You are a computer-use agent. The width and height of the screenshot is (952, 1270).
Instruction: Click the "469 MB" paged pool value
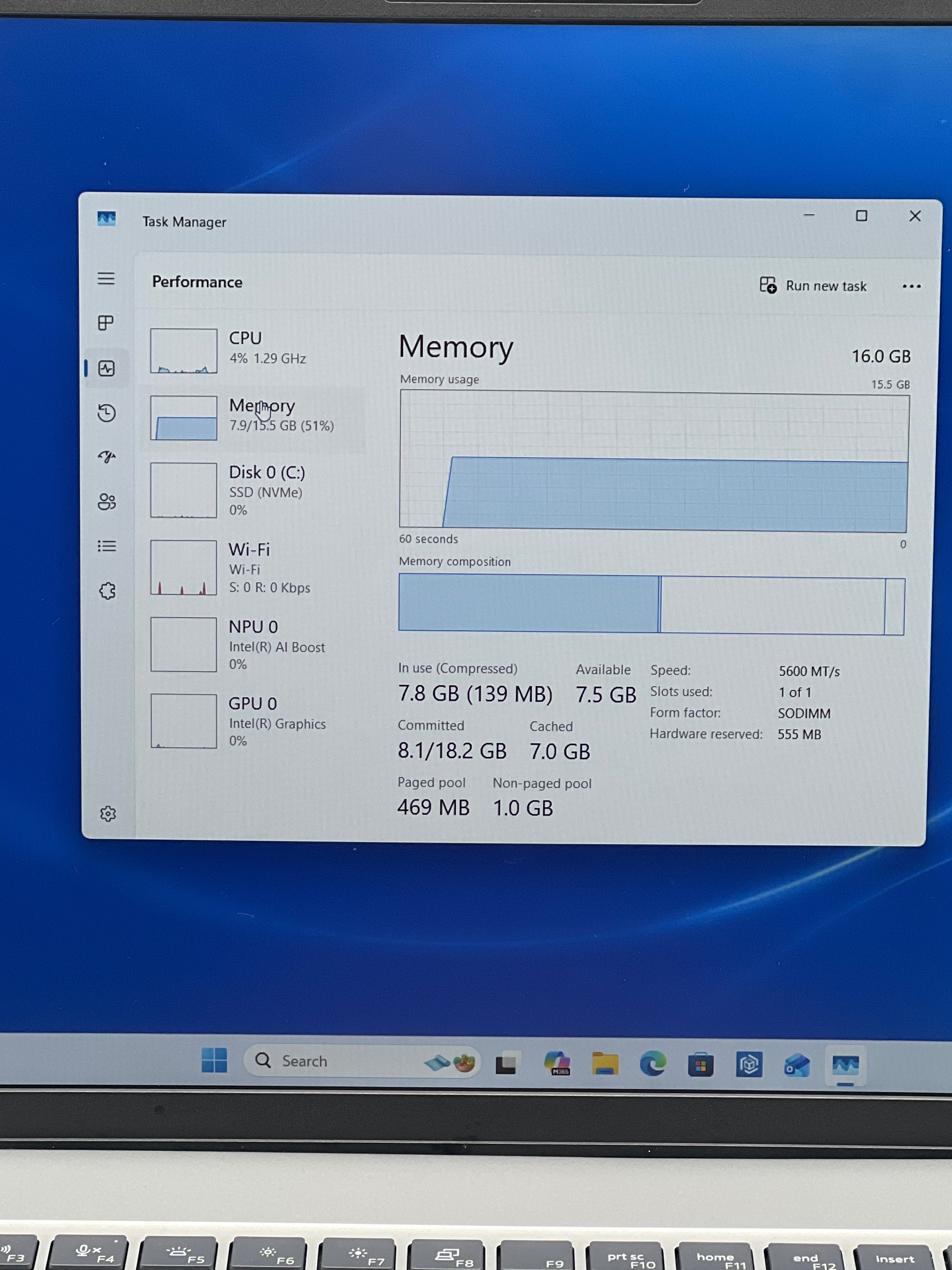(x=433, y=808)
